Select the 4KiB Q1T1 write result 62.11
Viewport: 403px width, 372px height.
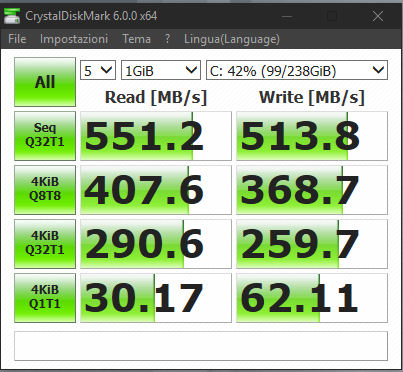312,298
